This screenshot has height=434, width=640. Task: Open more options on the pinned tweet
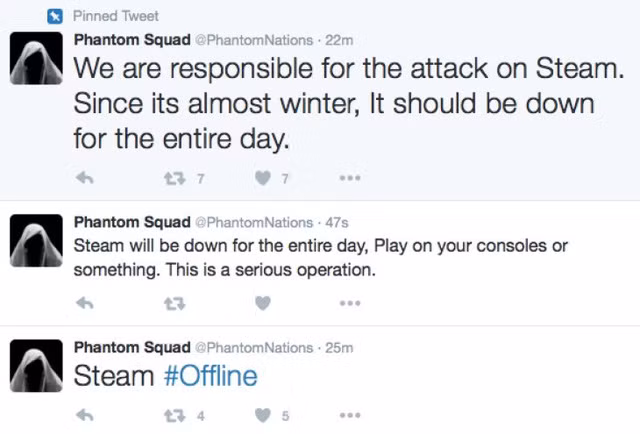pyautogui.click(x=349, y=178)
